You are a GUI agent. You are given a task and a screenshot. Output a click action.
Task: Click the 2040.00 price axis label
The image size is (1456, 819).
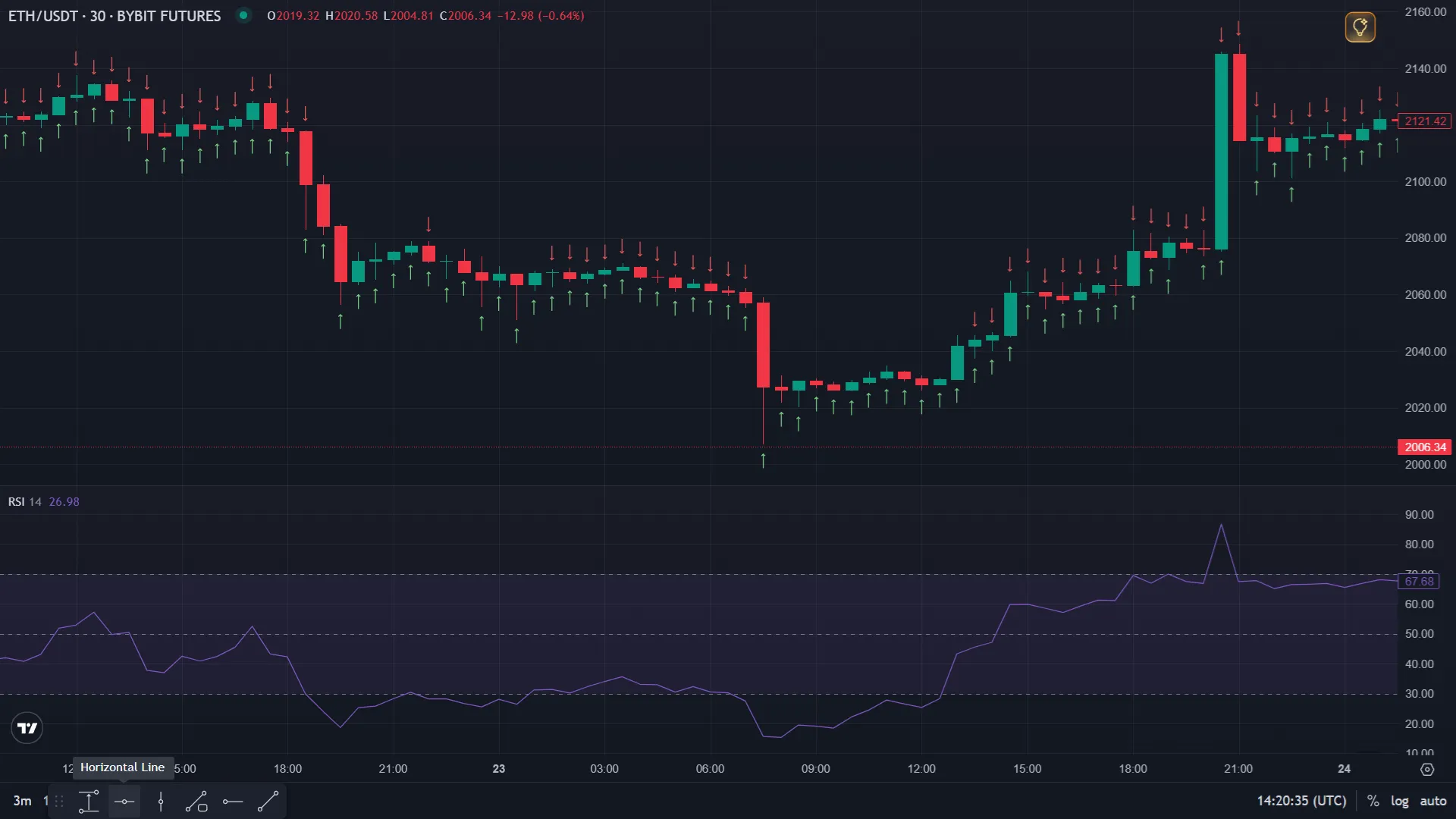click(1425, 352)
